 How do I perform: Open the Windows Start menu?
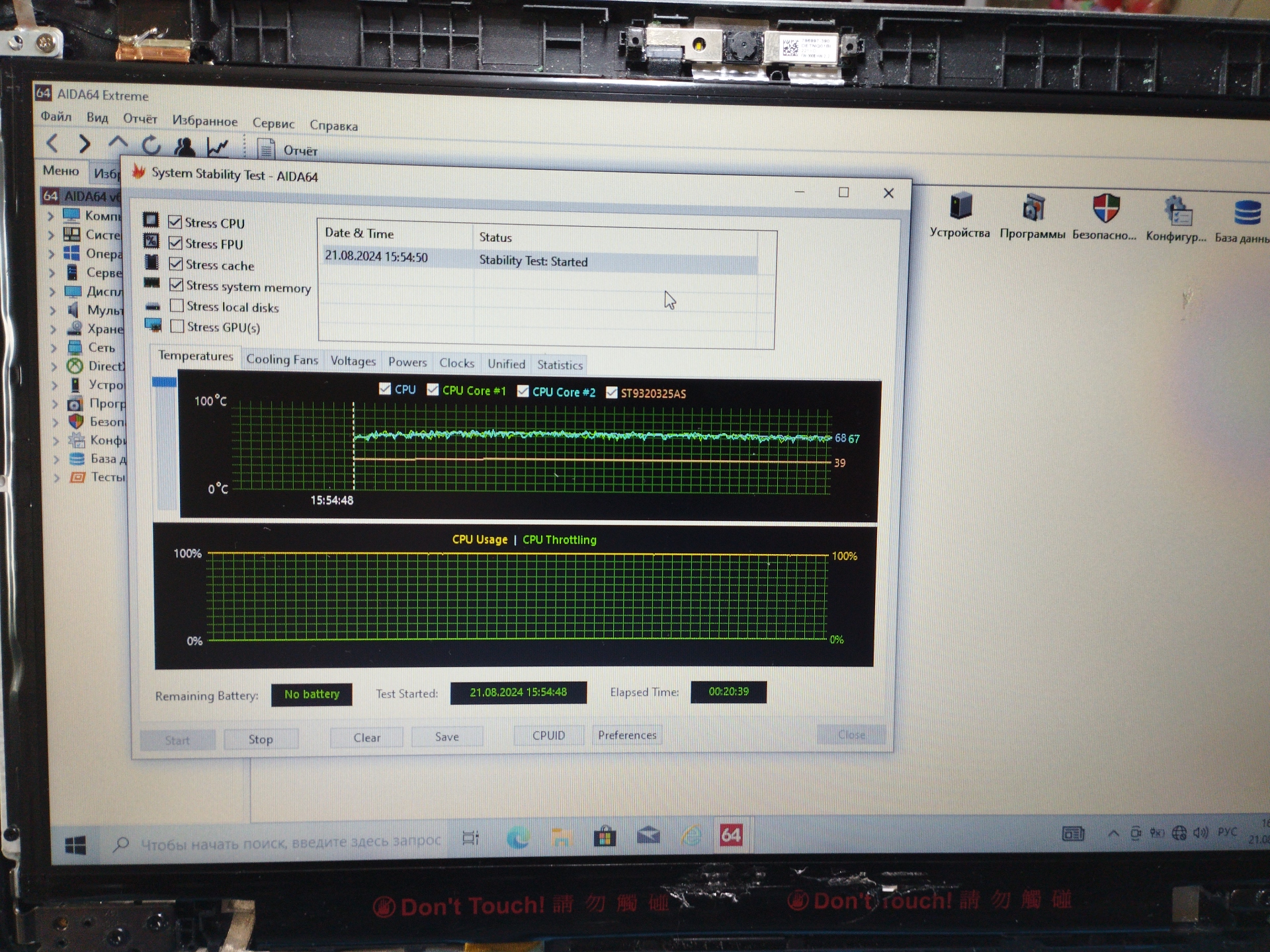(75, 844)
